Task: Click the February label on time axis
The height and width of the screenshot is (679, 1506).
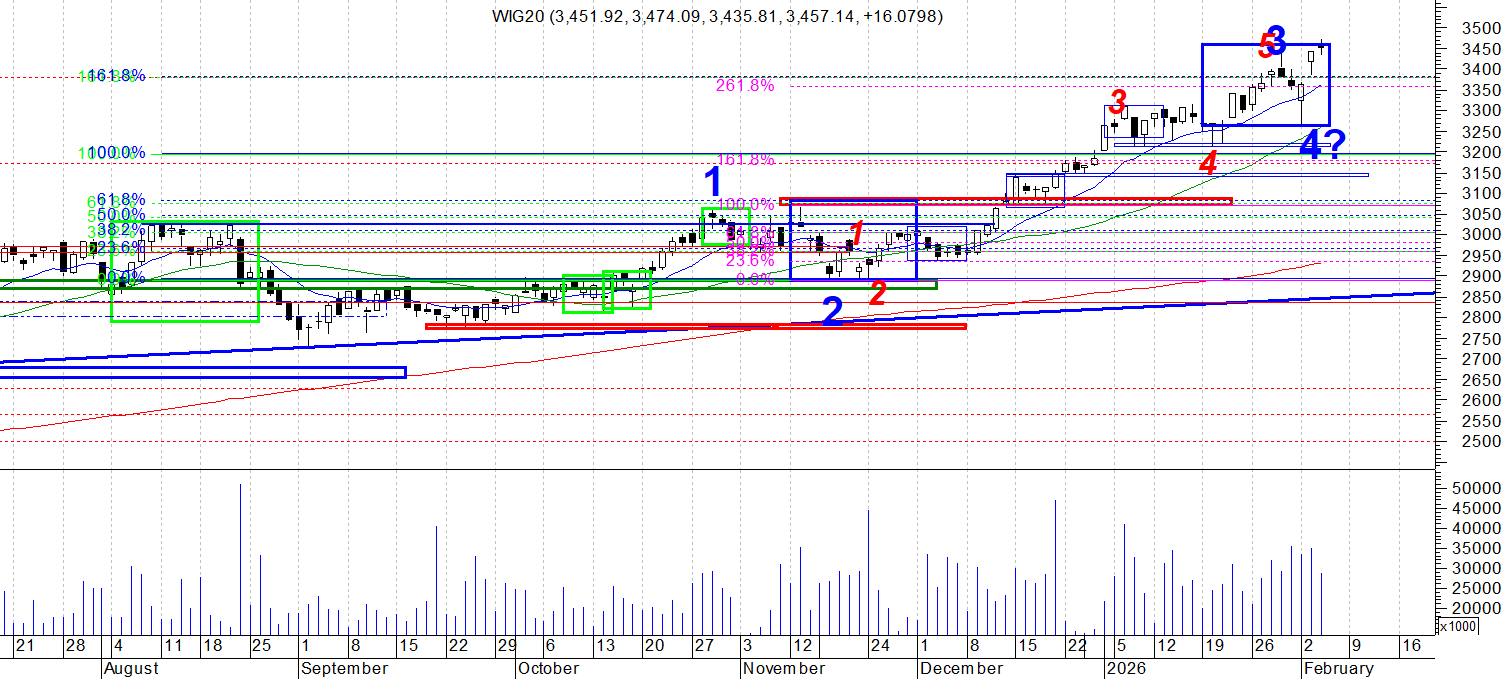Action: [1337, 668]
